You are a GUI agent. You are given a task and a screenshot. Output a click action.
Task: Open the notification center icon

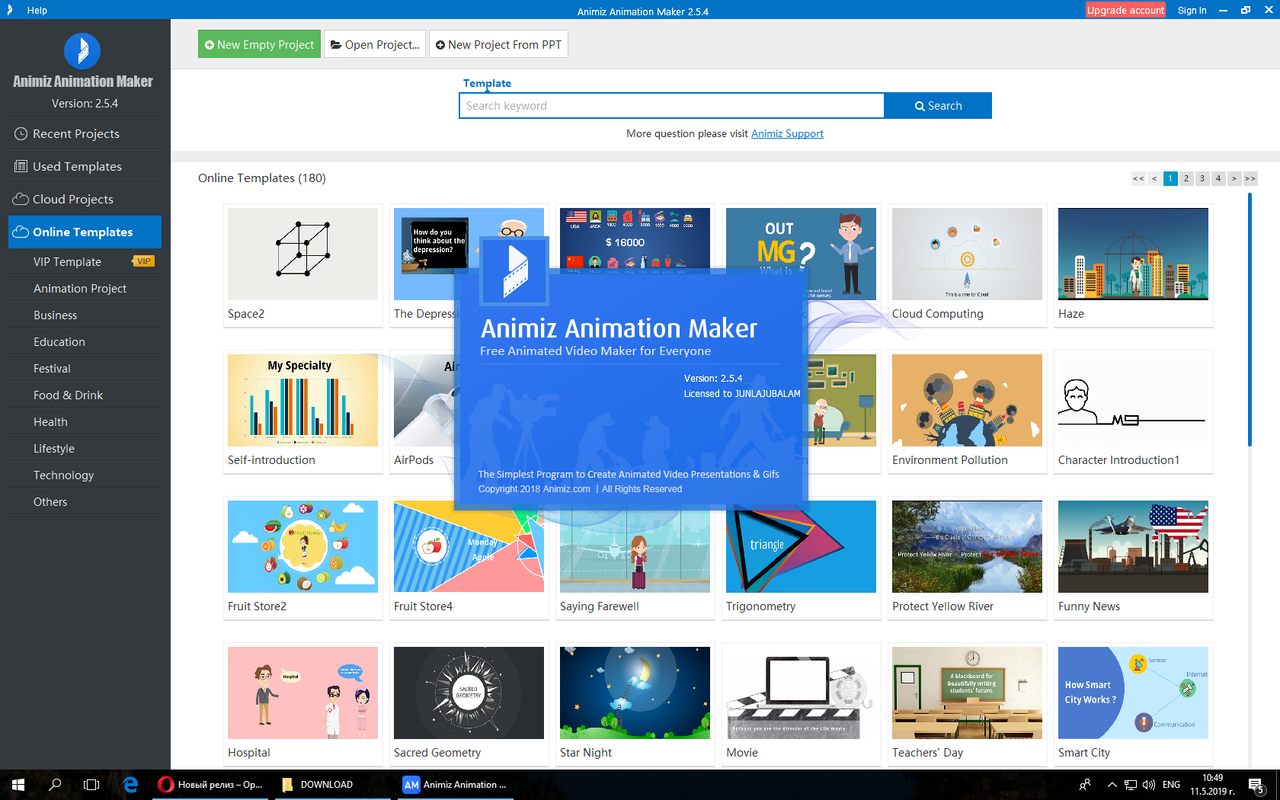click(x=1257, y=785)
